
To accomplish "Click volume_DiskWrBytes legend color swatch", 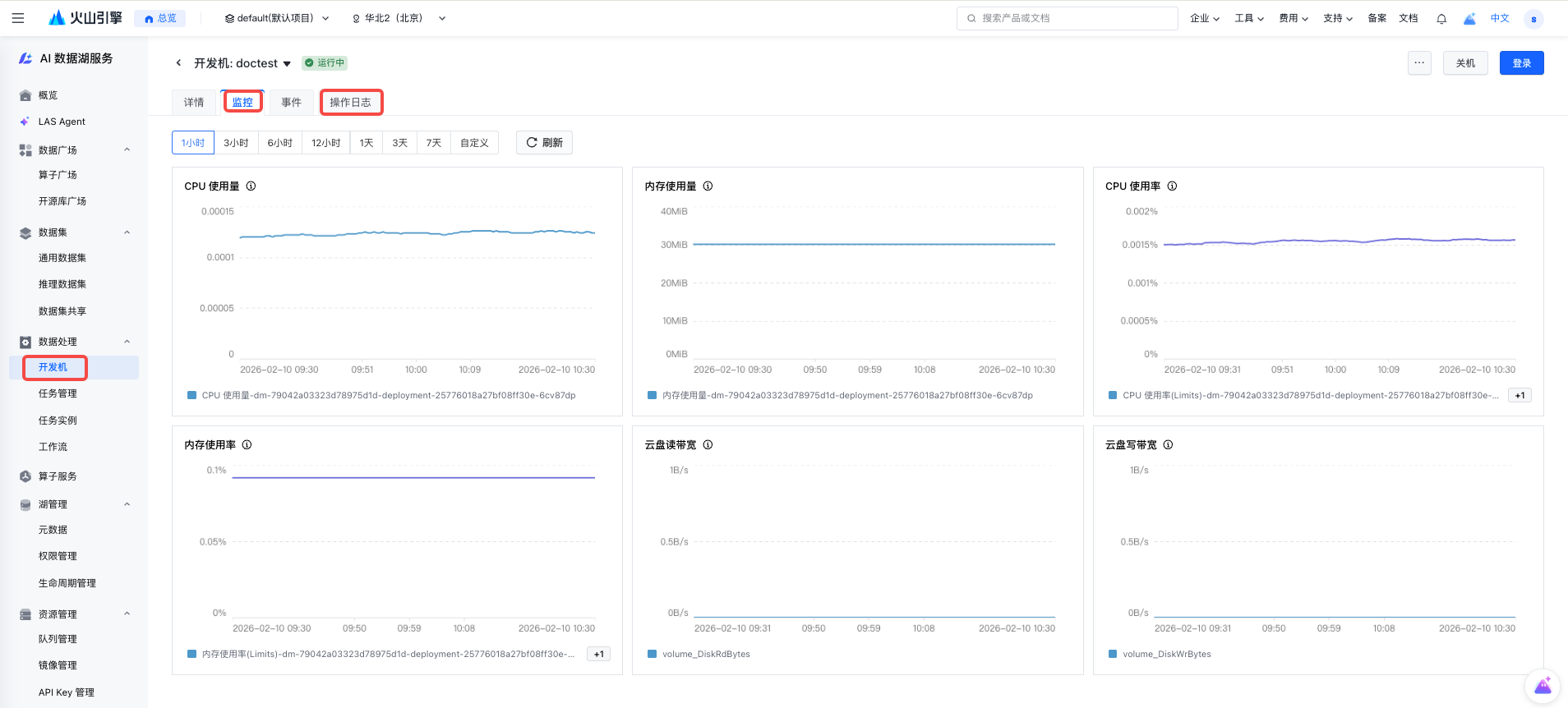I will pyautogui.click(x=1113, y=654).
